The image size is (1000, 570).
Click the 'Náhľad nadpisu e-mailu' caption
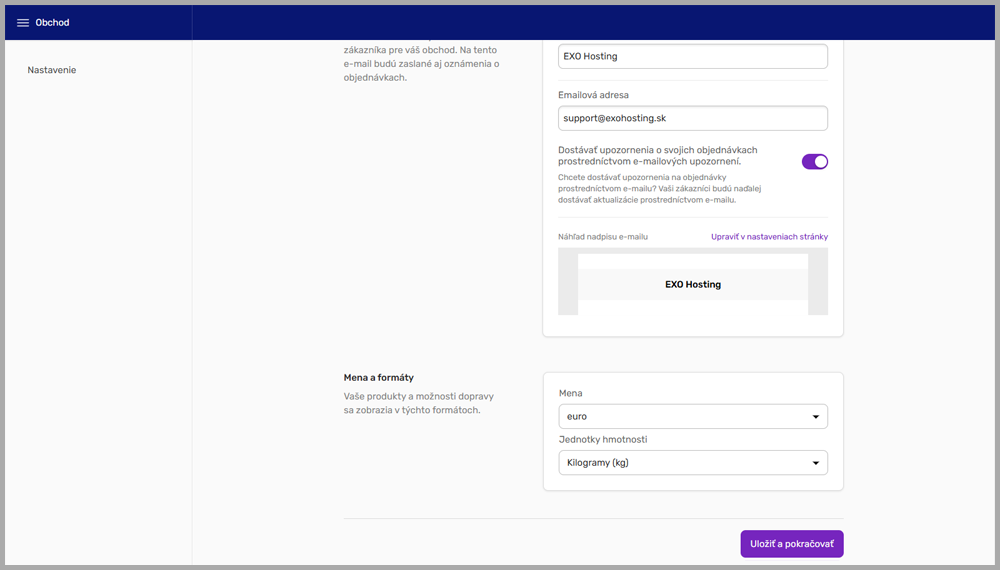(603, 237)
